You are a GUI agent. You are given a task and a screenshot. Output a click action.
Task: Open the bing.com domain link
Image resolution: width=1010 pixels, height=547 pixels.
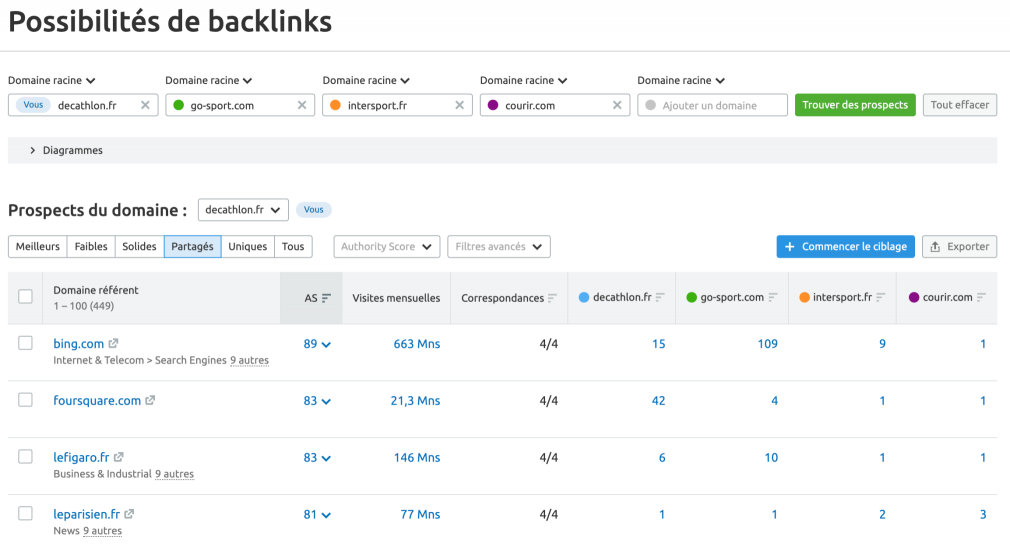pos(79,344)
